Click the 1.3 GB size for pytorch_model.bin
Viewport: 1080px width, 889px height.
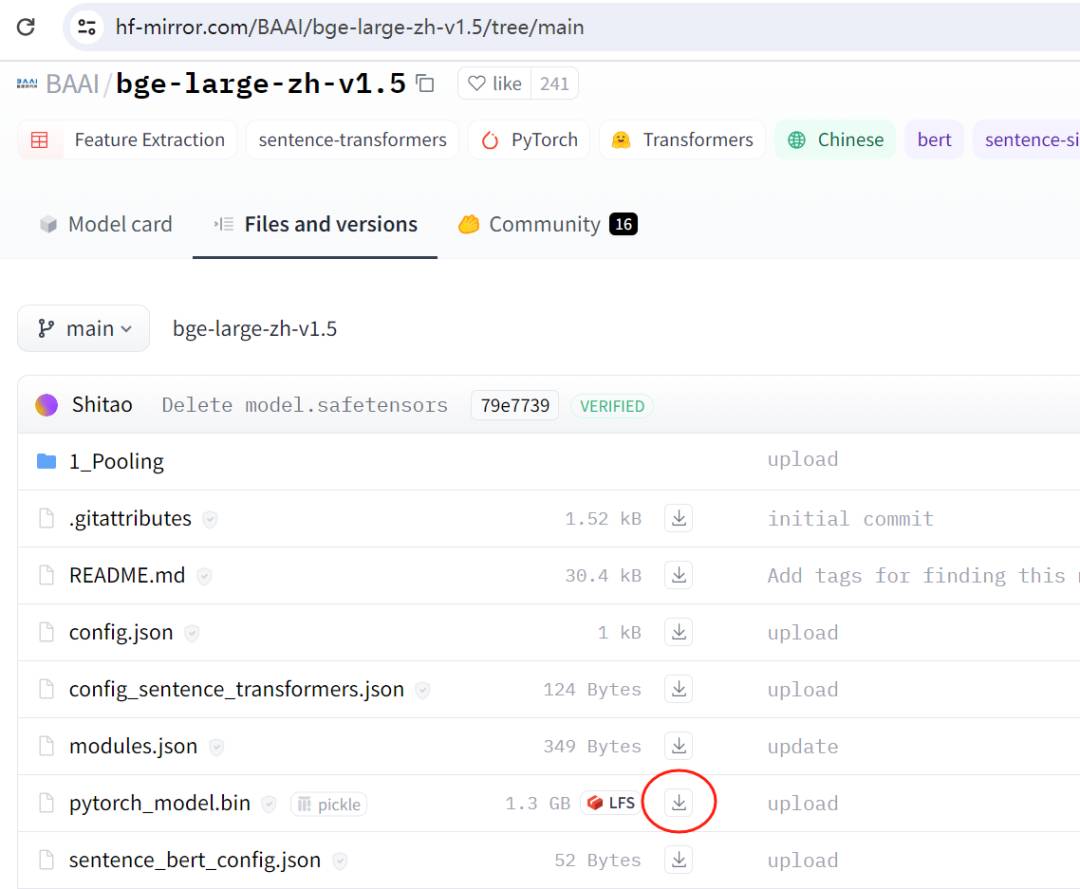[537, 804]
